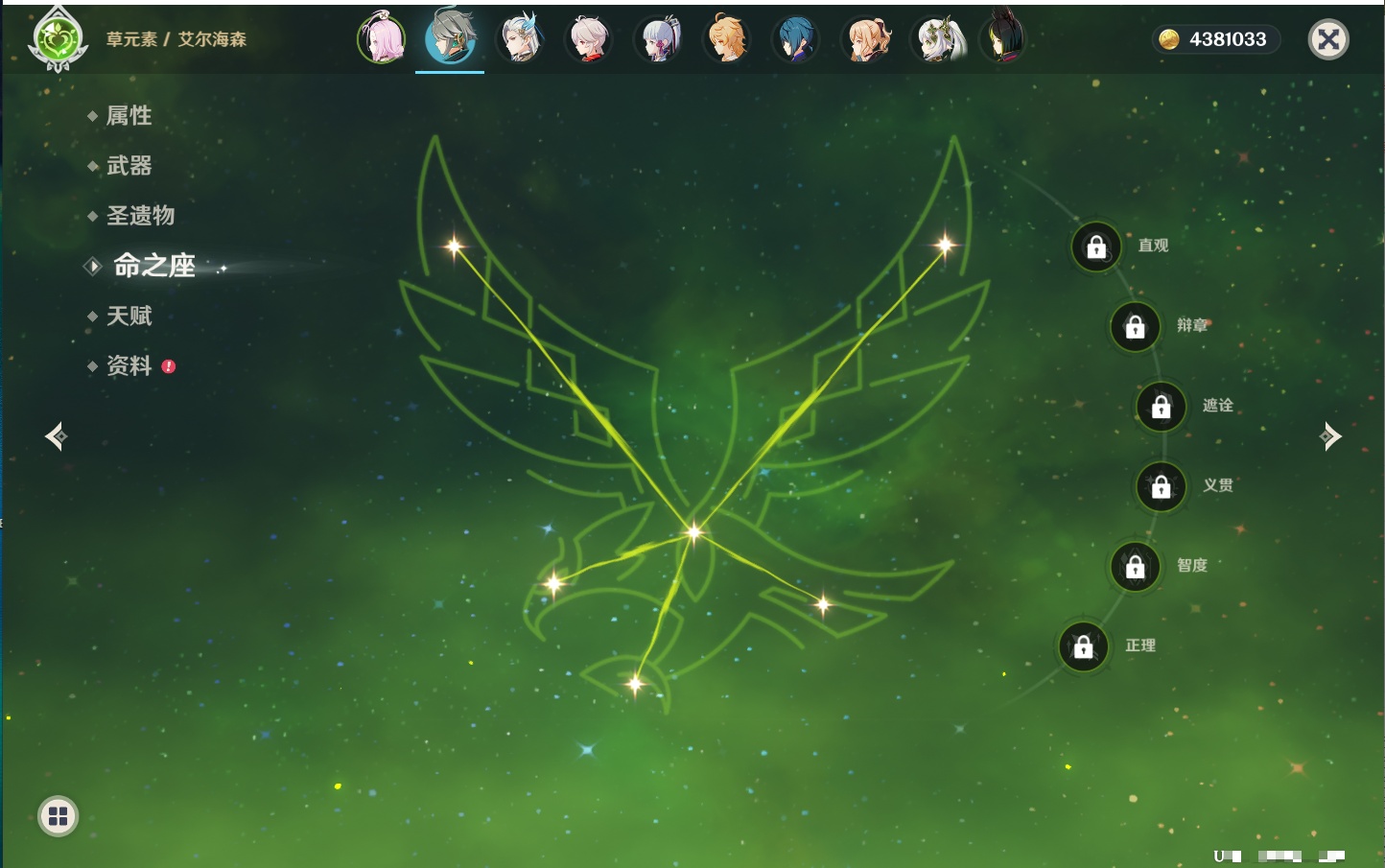Click the Dendro element emblem icon
Viewport: 1385px width, 868px height.
tap(58, 40)
